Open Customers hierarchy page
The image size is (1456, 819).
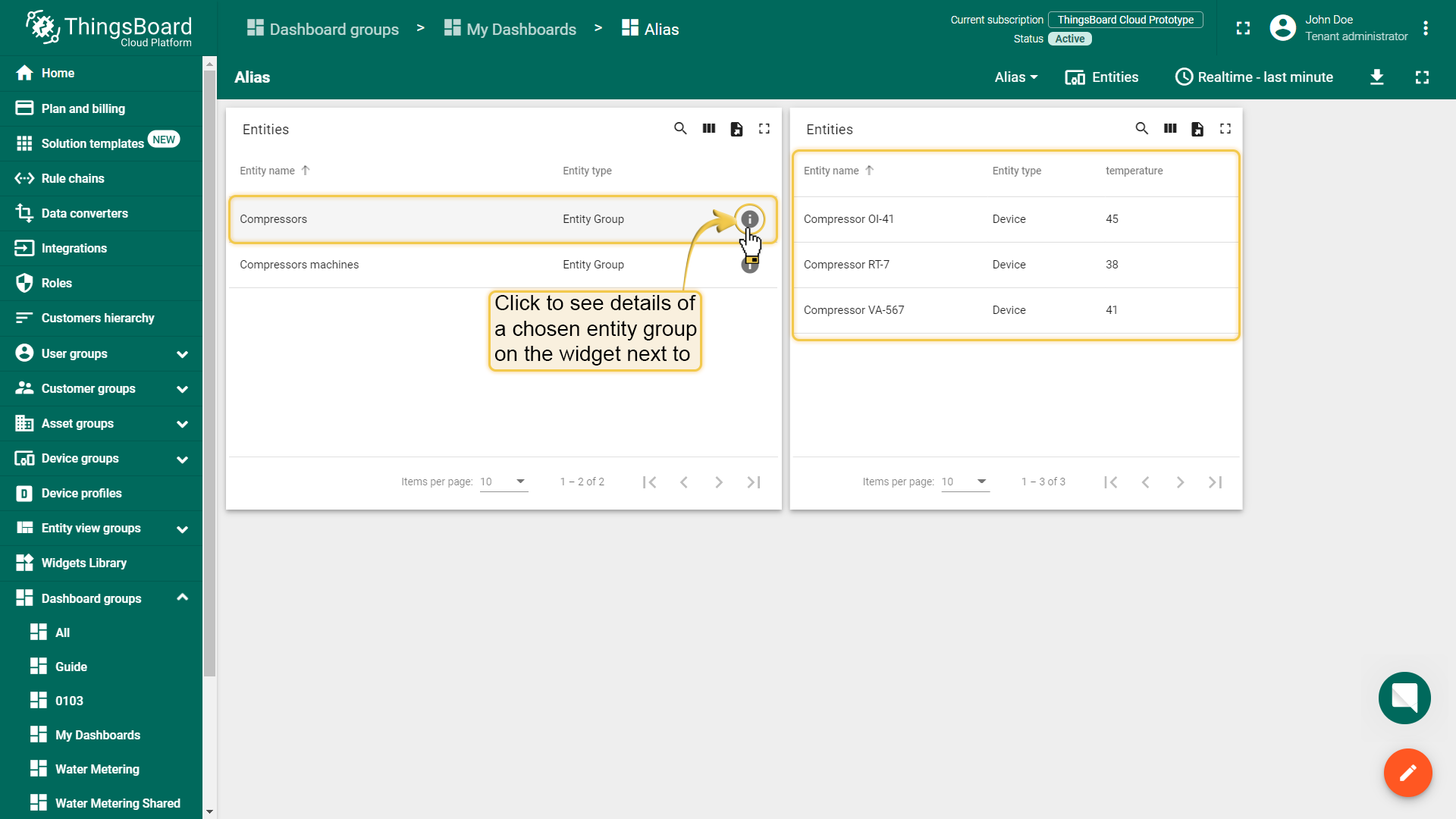coord(101,318)
